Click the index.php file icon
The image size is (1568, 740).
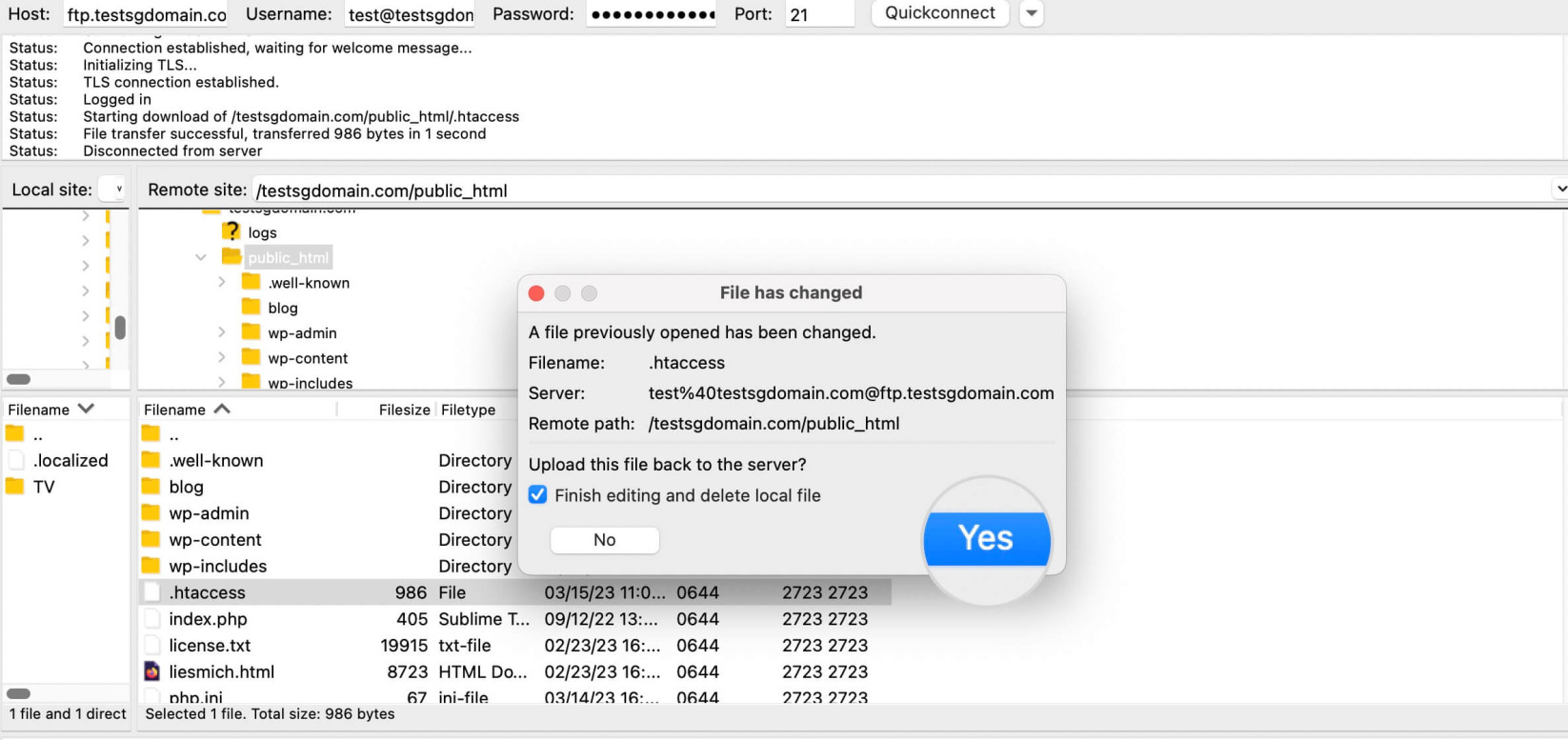point(151,619)
